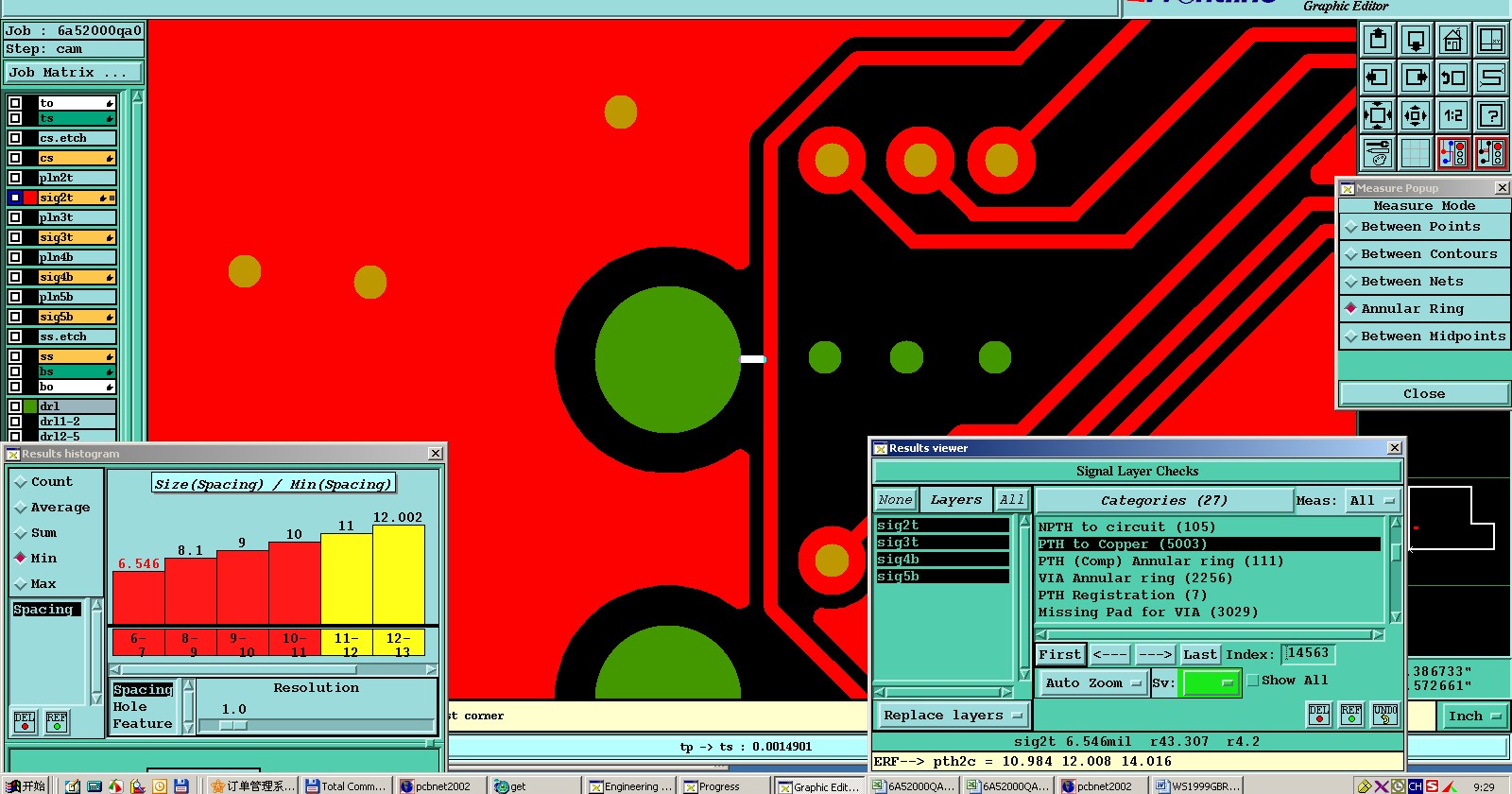The height and width of the screenshot is (794, 1512).
Task: Click the pan right icon
Action: pyautogui.click(x=1416, y=78)
